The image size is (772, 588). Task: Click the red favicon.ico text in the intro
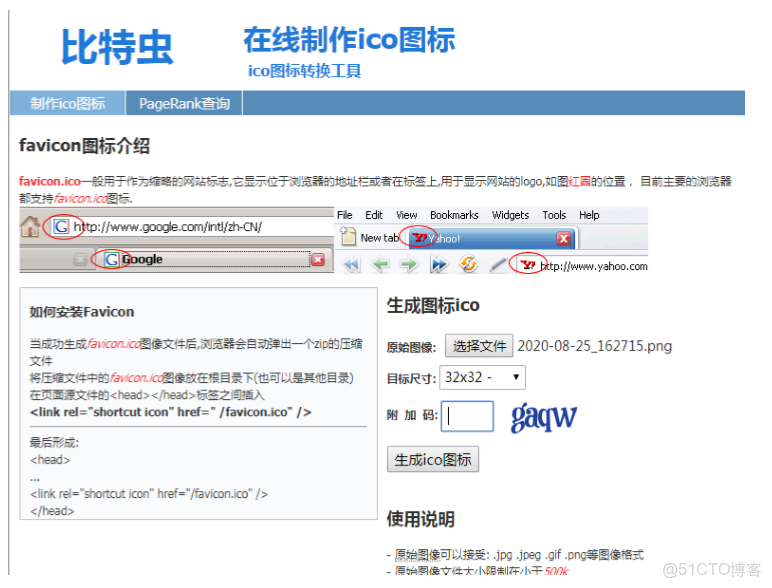coord(50,181)
